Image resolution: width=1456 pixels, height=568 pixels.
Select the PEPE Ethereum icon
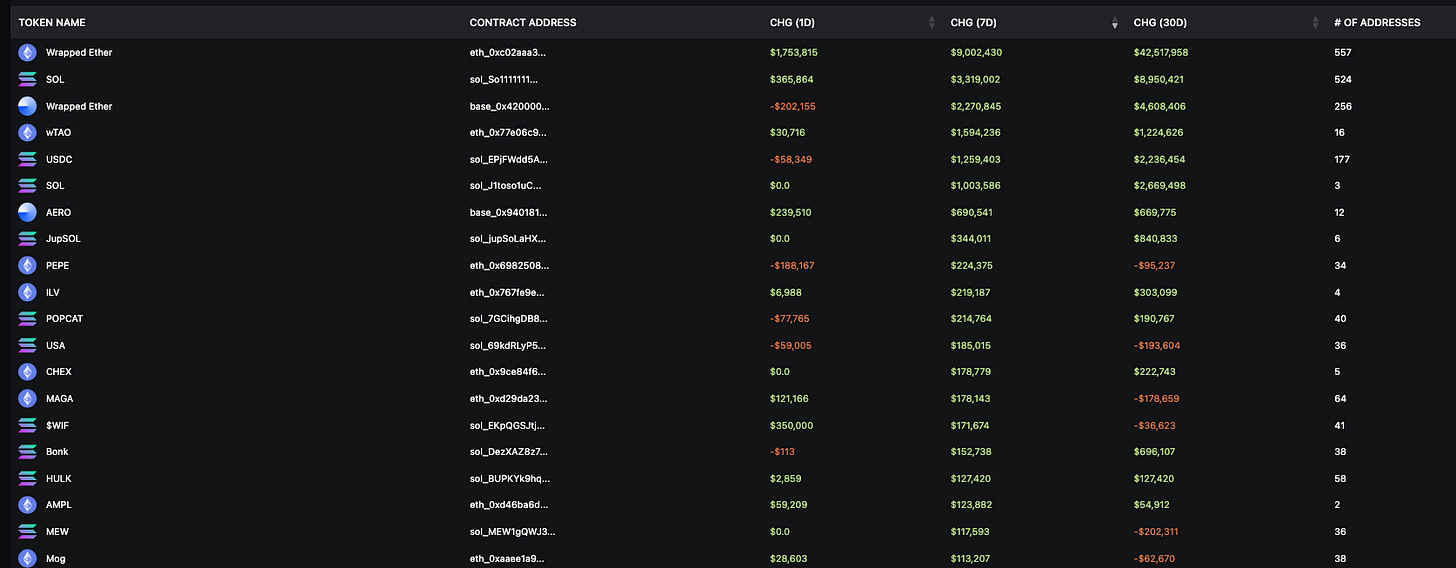pos(27,265)
